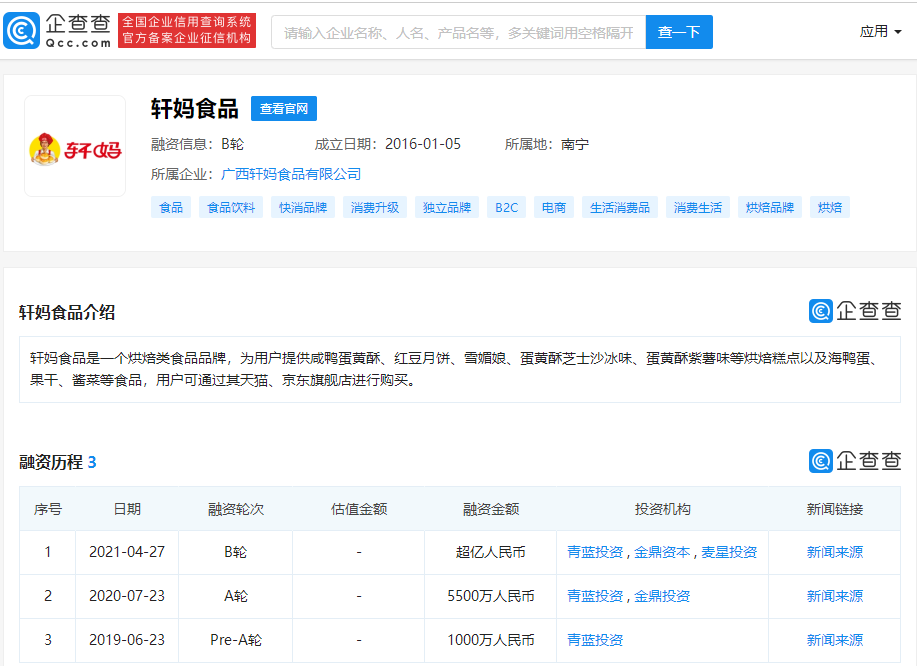Click the 2019-06-23 date cell
The height and width of the screenshot is (666, 917).
[x=127, y=640]
